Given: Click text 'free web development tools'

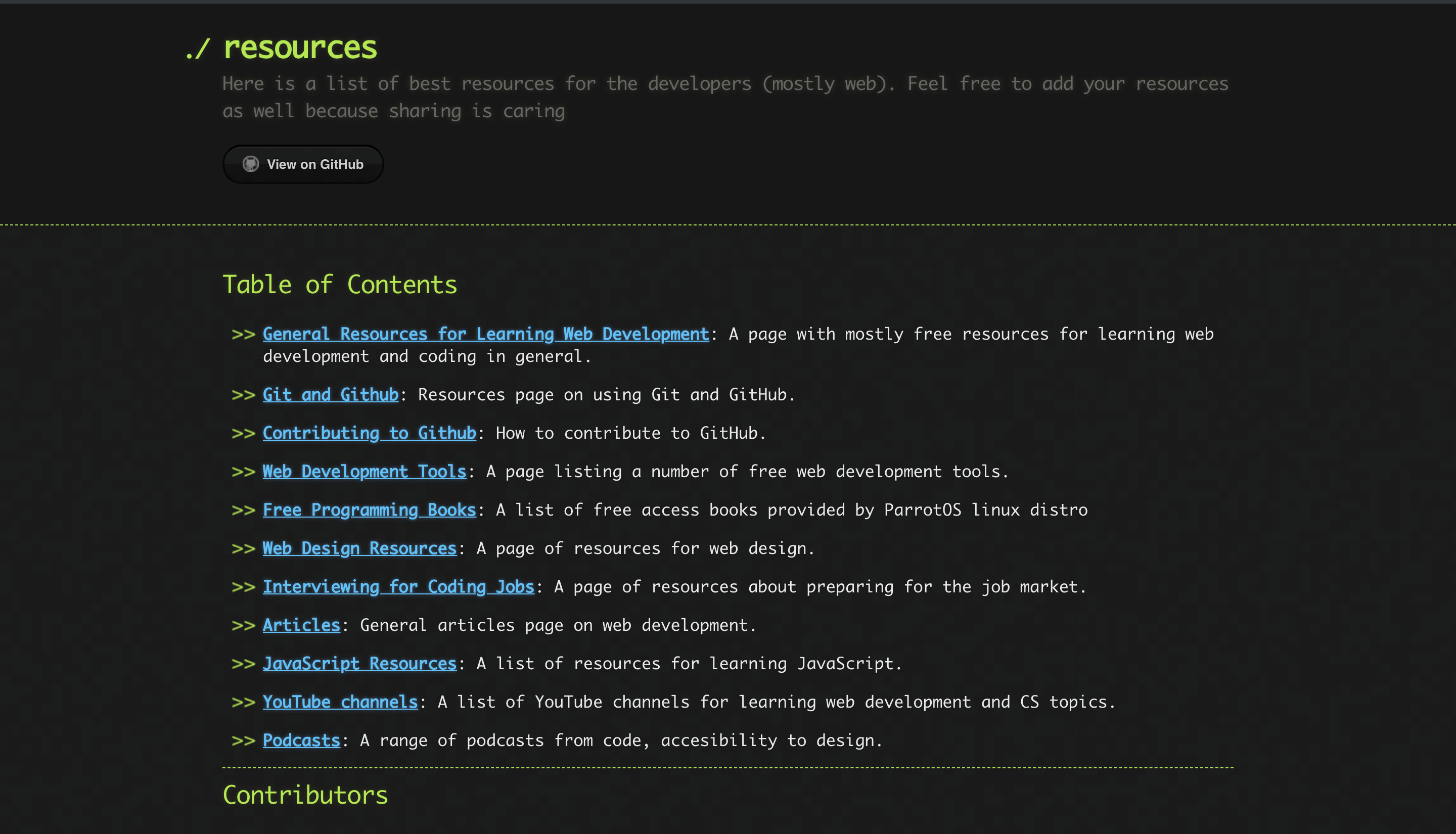Looking at the screenshot, I should [x=874, y=472].
